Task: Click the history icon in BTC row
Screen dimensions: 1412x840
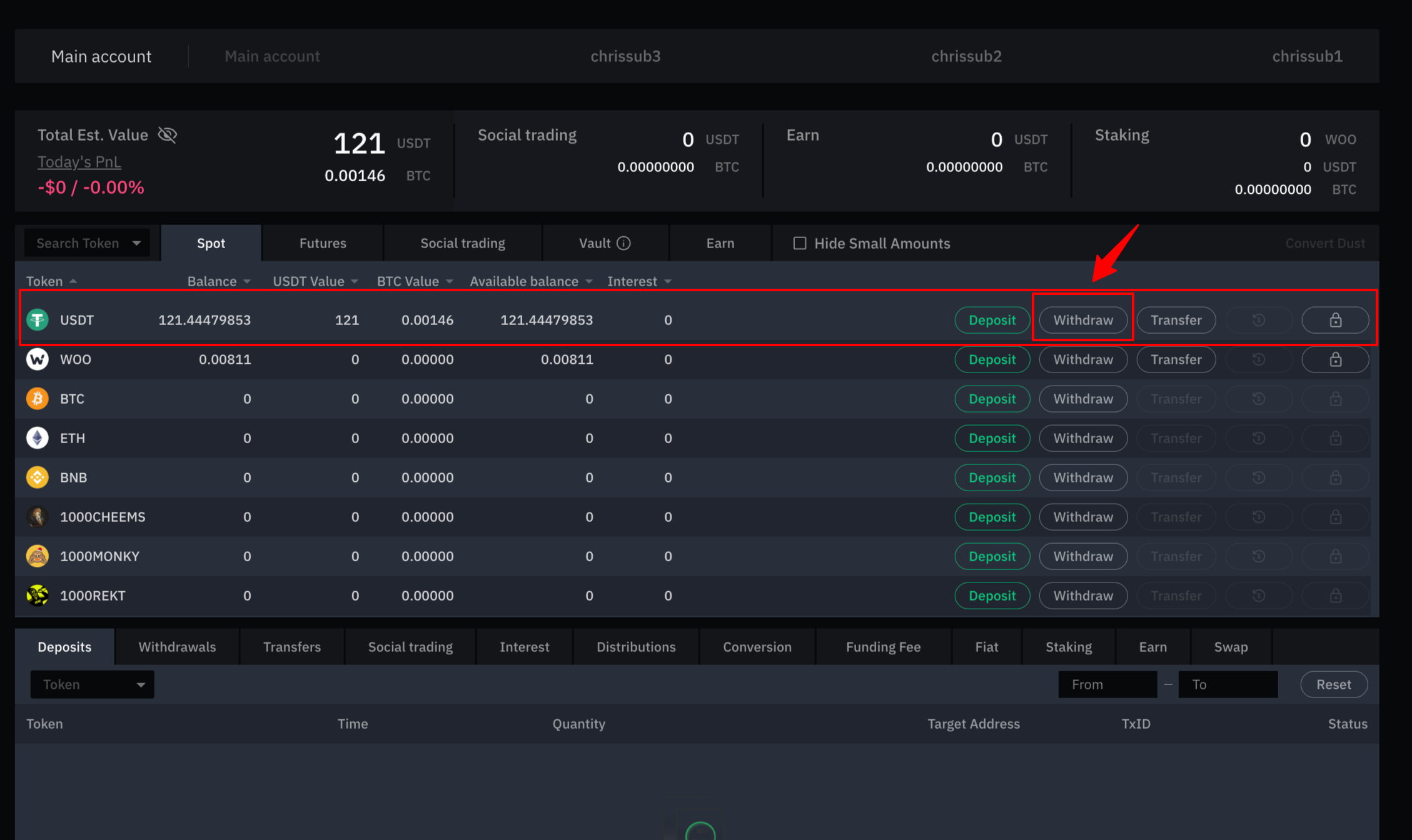Action: (1259, 399)
